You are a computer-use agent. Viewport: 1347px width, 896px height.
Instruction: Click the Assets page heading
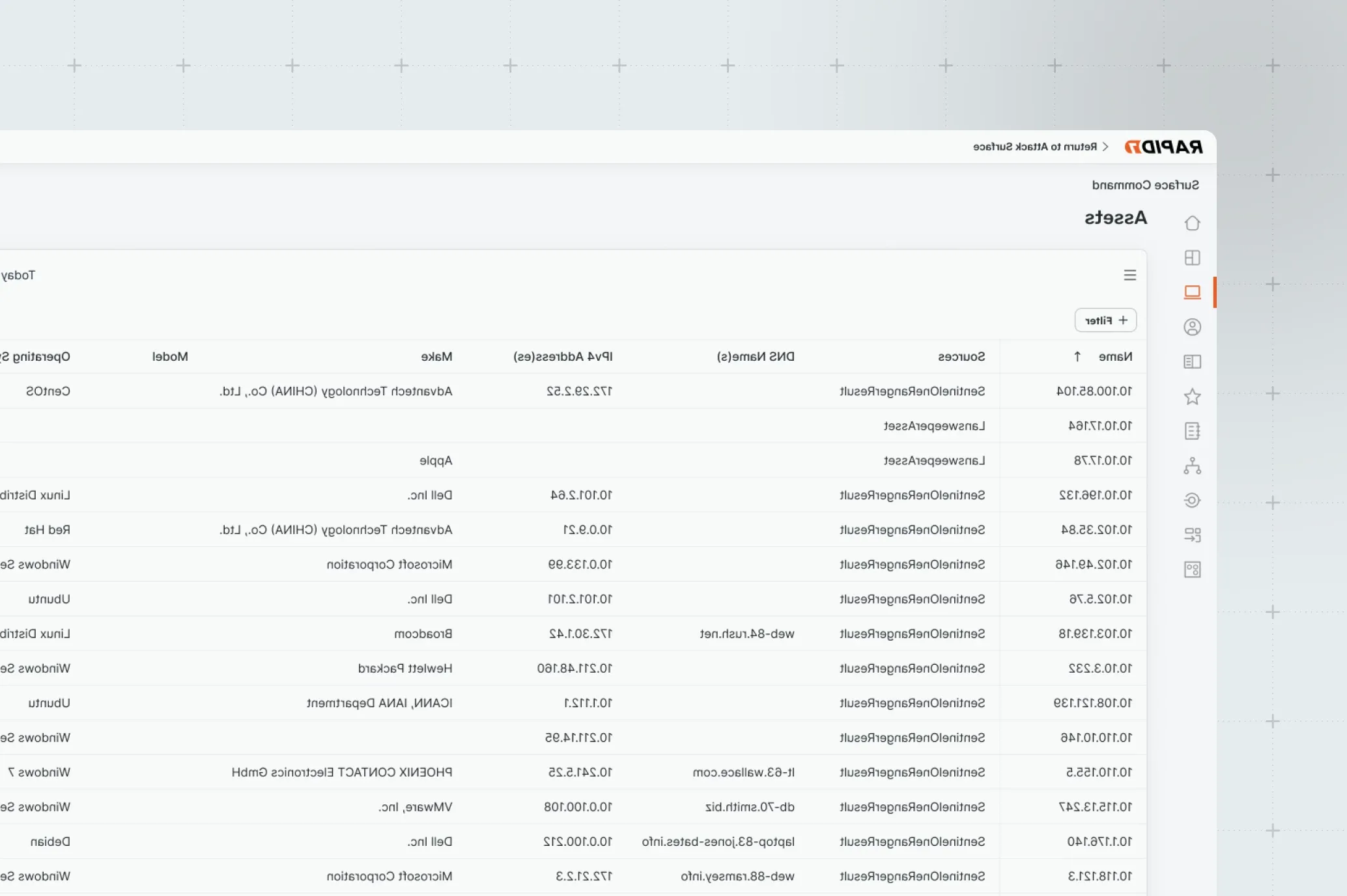tap(1115, 217)
